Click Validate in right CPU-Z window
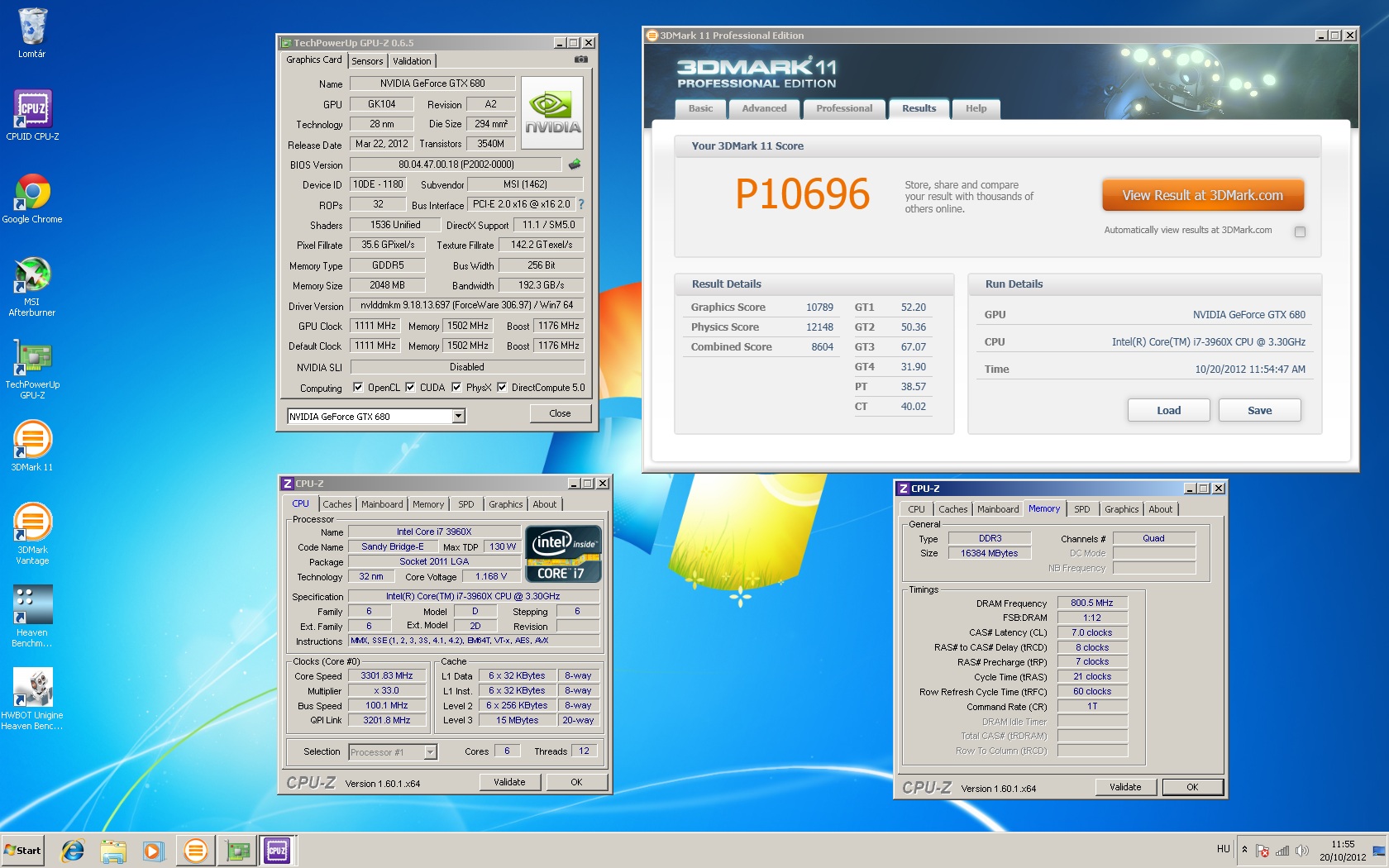This screenshot has width=1389, height=868. pos(1125,787)
